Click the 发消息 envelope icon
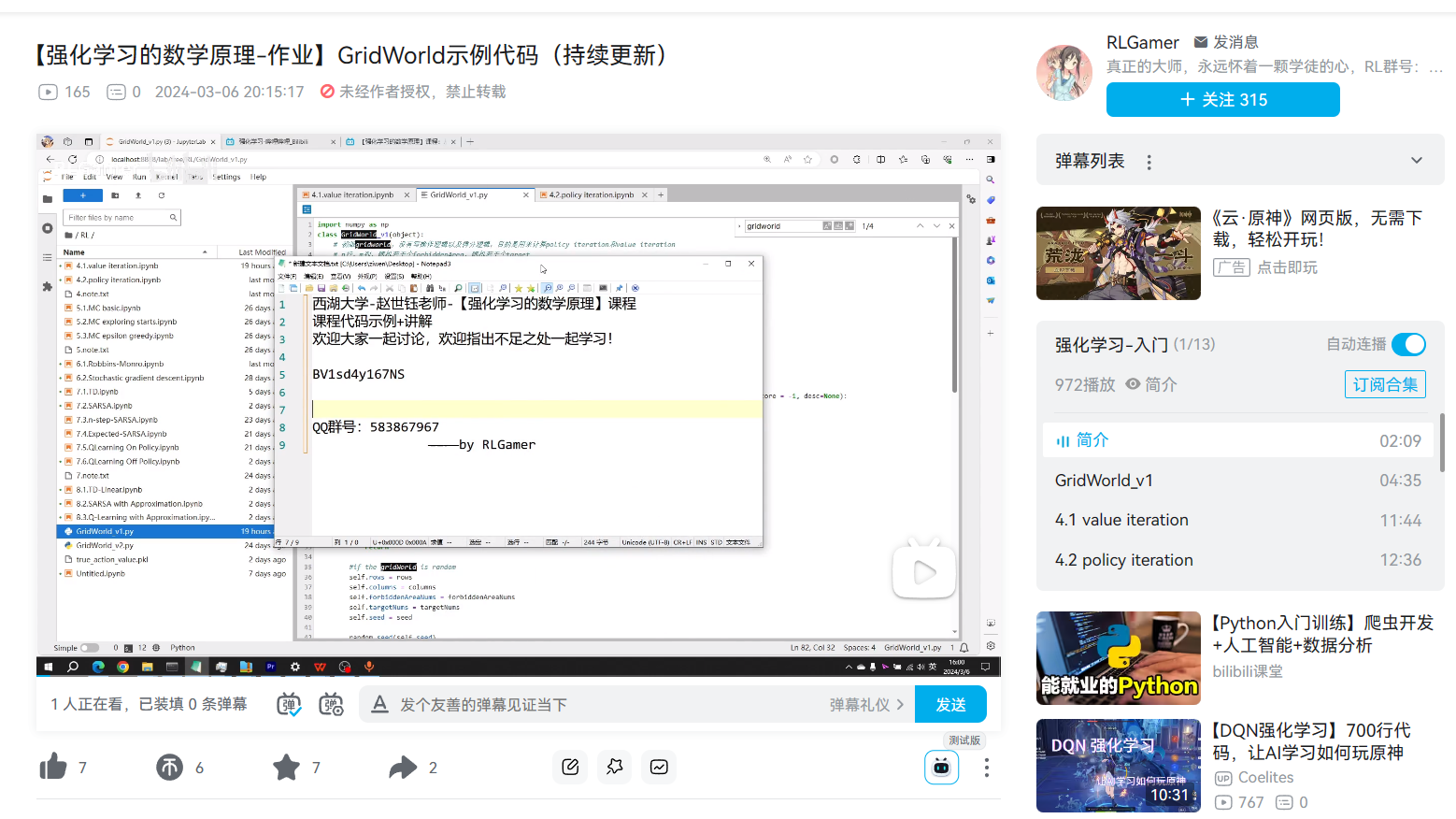 (x=1201, y=42)
